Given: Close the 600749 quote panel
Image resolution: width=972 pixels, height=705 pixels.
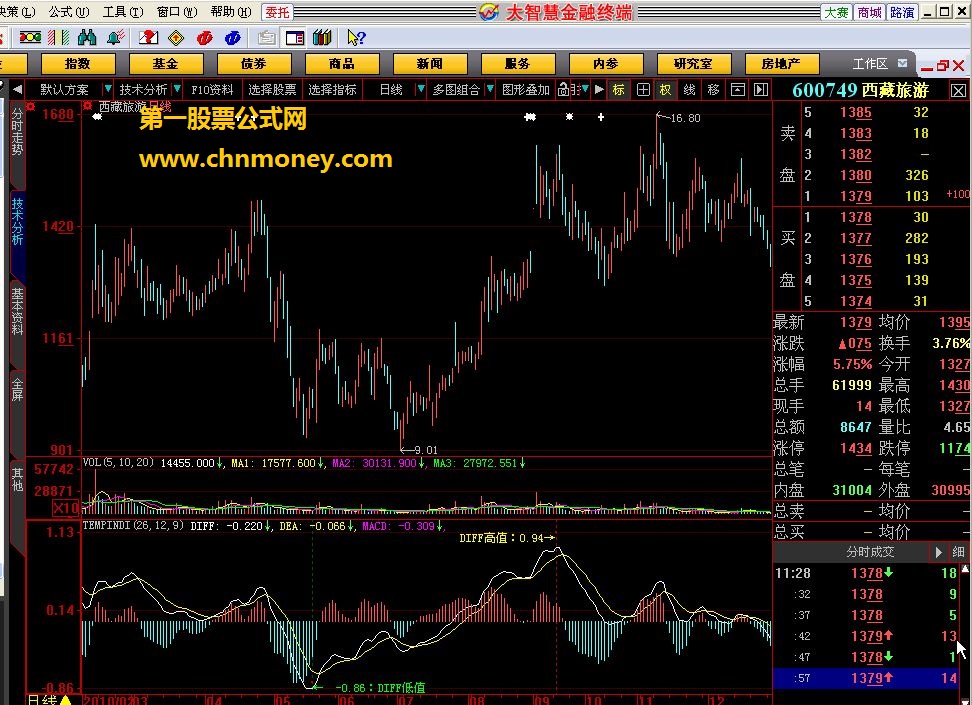Looking at the screenshot, I should [958, 91].
